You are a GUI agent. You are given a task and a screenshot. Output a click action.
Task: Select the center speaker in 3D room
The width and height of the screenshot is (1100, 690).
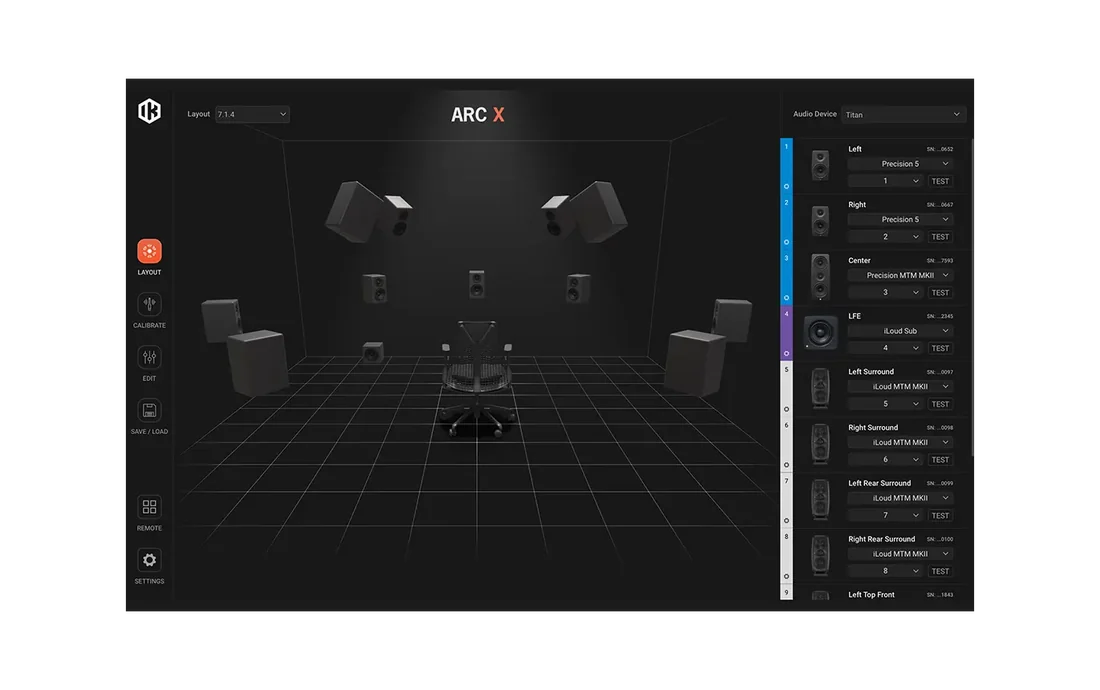[x=476, y=283]
